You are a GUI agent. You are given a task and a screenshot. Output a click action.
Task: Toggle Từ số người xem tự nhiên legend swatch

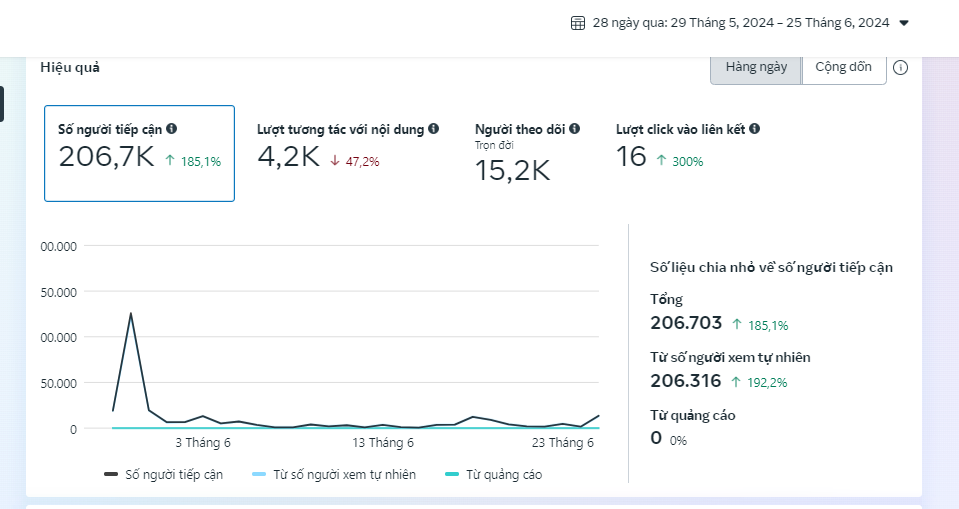click(259, 474)
